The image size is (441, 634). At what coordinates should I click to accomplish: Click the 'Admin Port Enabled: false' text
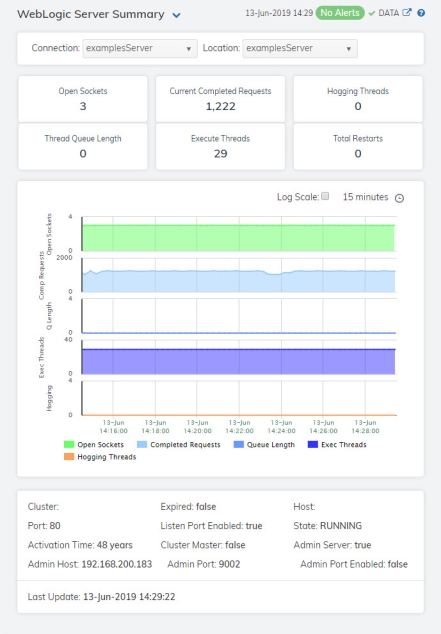[x=354, y=564]
